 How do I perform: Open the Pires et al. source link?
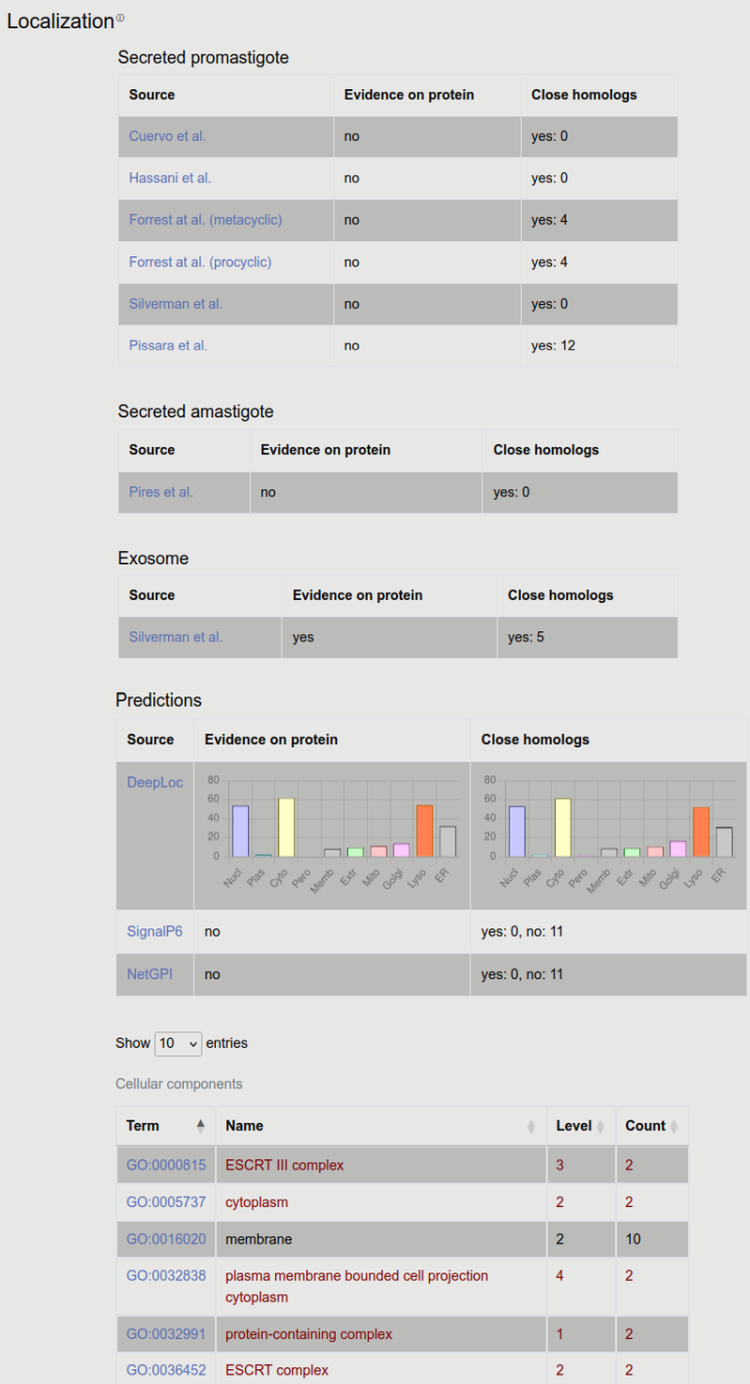tap(161, 492)
